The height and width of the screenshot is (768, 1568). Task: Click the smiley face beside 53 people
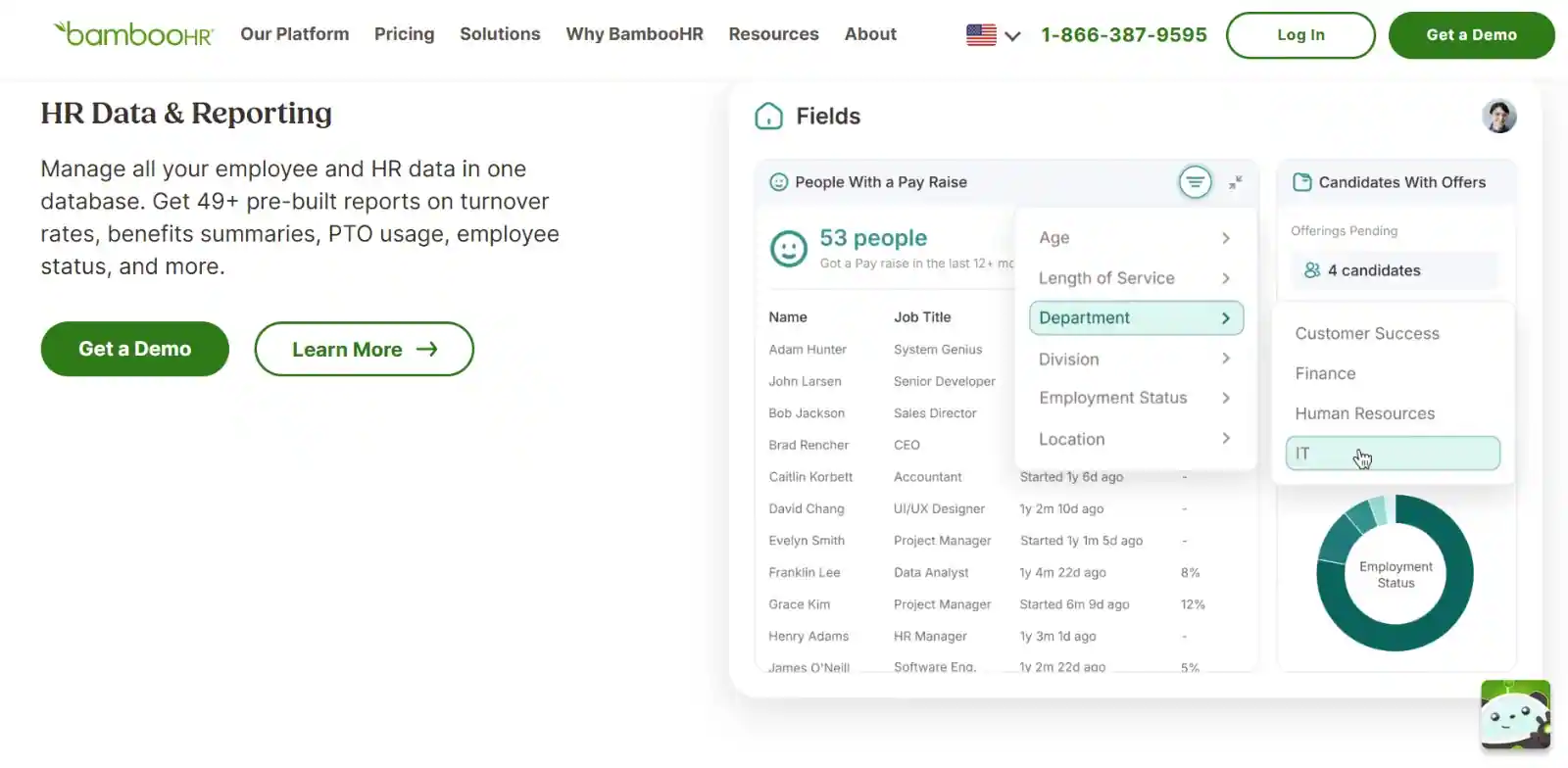click(789, 249)
